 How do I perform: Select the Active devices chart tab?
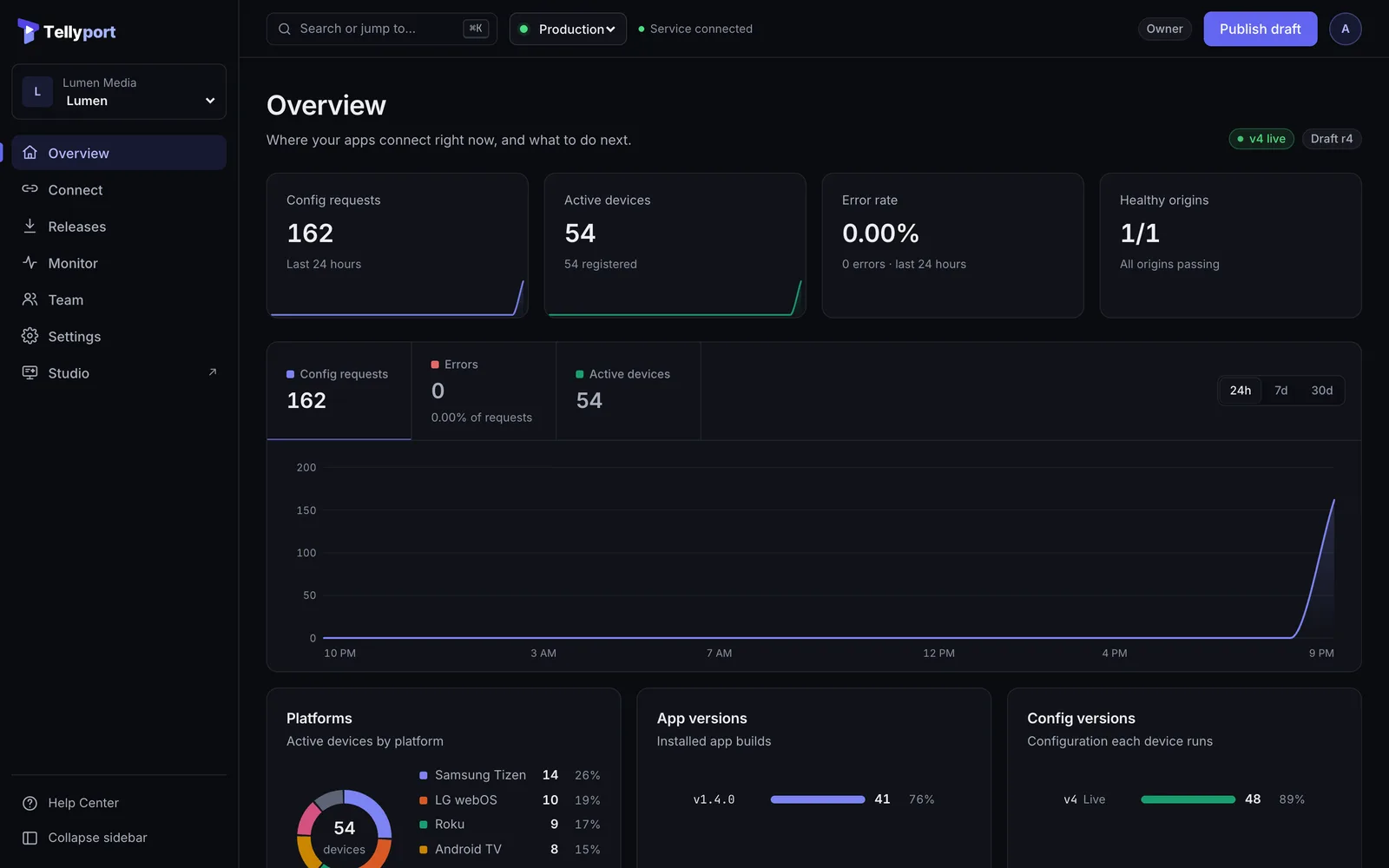click(x=629, y=391)
